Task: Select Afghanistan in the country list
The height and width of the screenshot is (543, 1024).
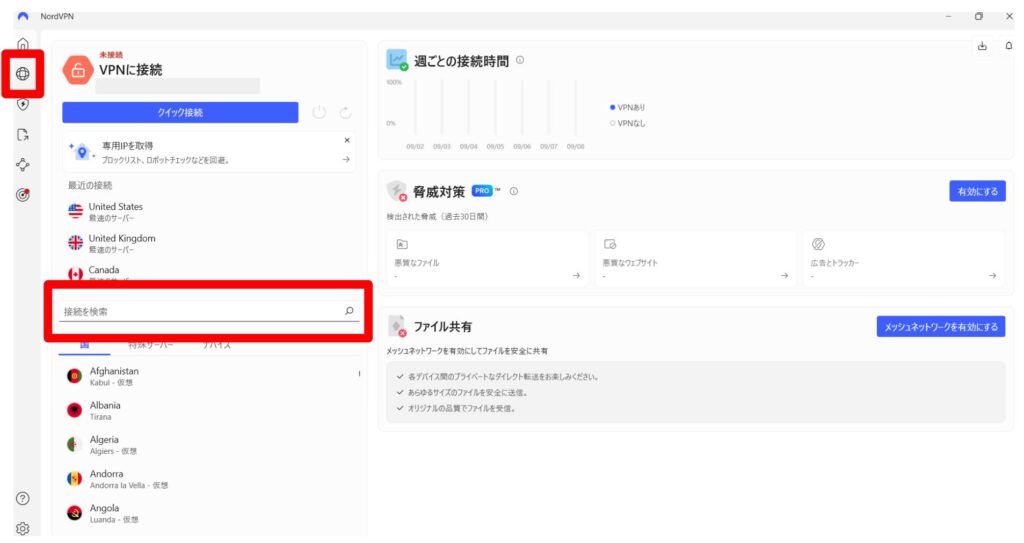Action: [x=209, y=376]
